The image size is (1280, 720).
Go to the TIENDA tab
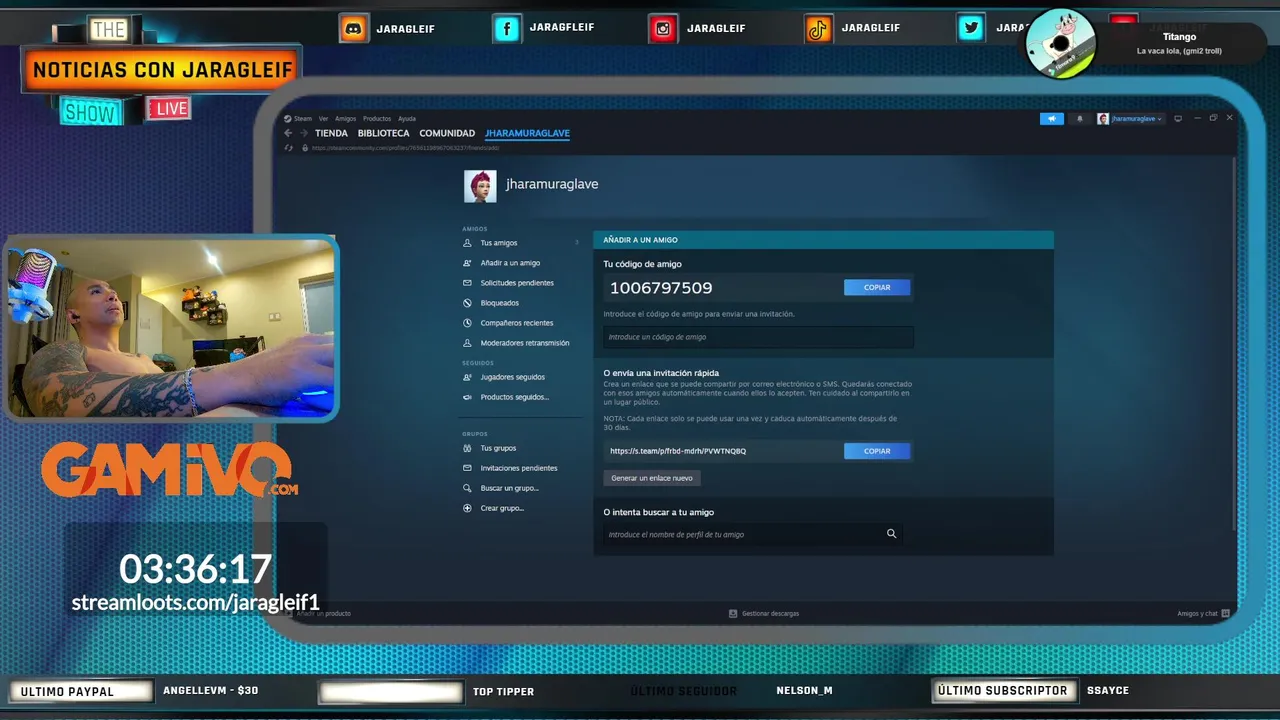(x=331, y=133)
